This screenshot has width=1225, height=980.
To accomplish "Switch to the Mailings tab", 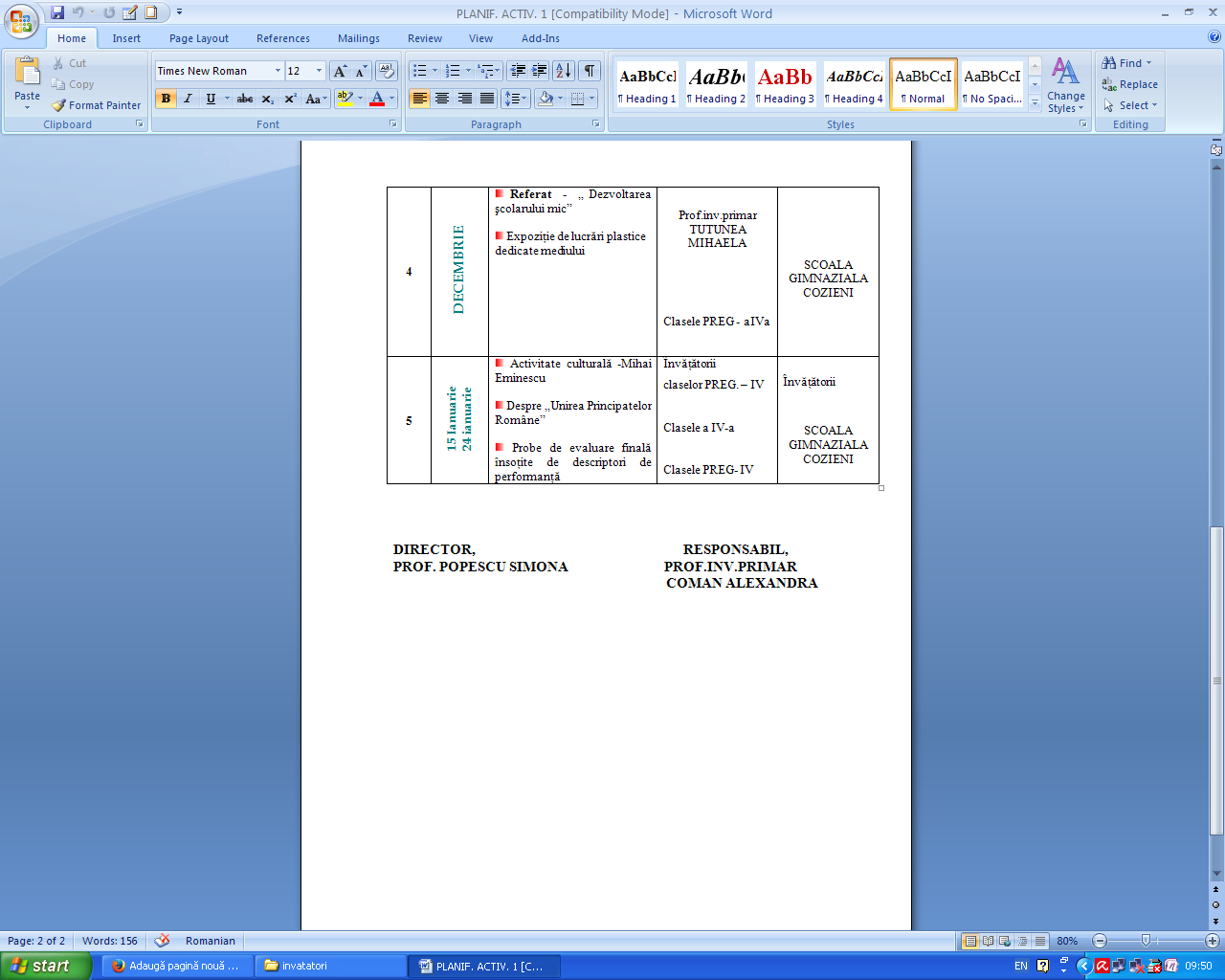I will pyautogui.click(x=358, y=38).
